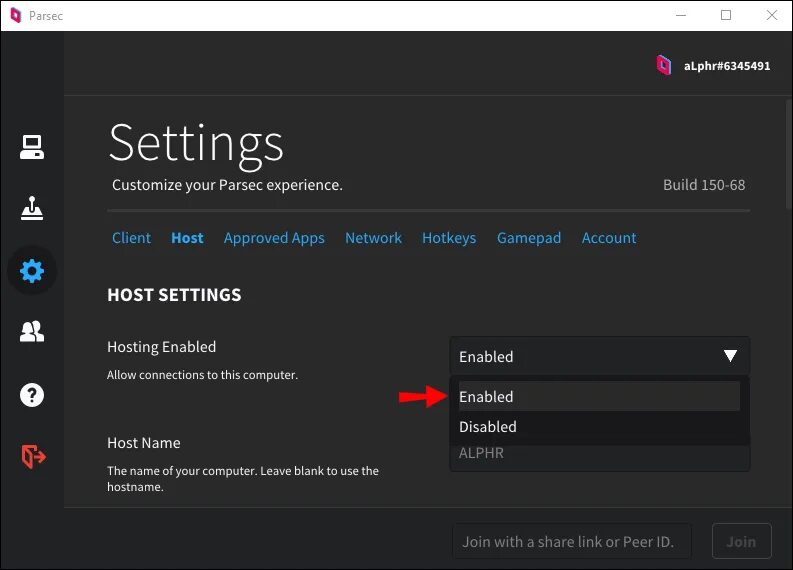The width and height of the screenshot is (793, 570).
Task: Click the red Log out icon
Action: [32, 456]
